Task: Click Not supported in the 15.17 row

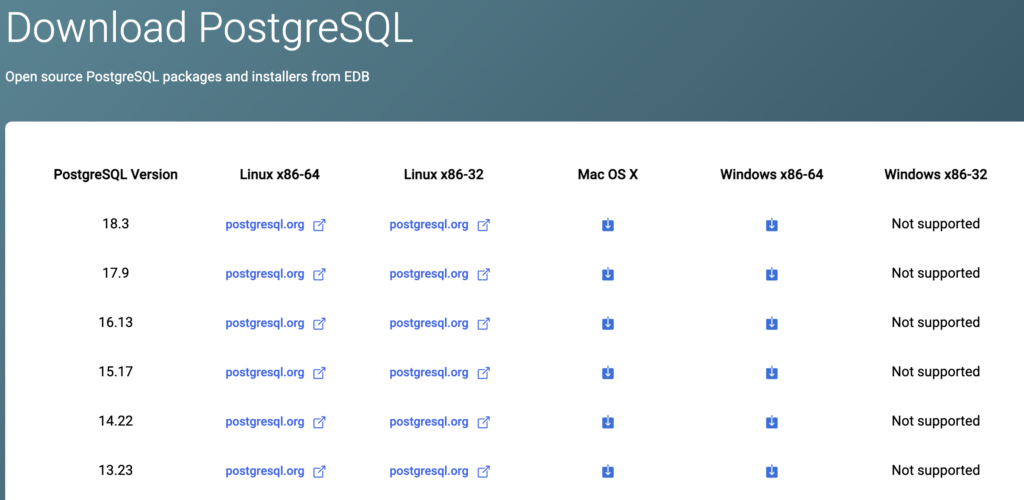Action: tap(936, 371)
